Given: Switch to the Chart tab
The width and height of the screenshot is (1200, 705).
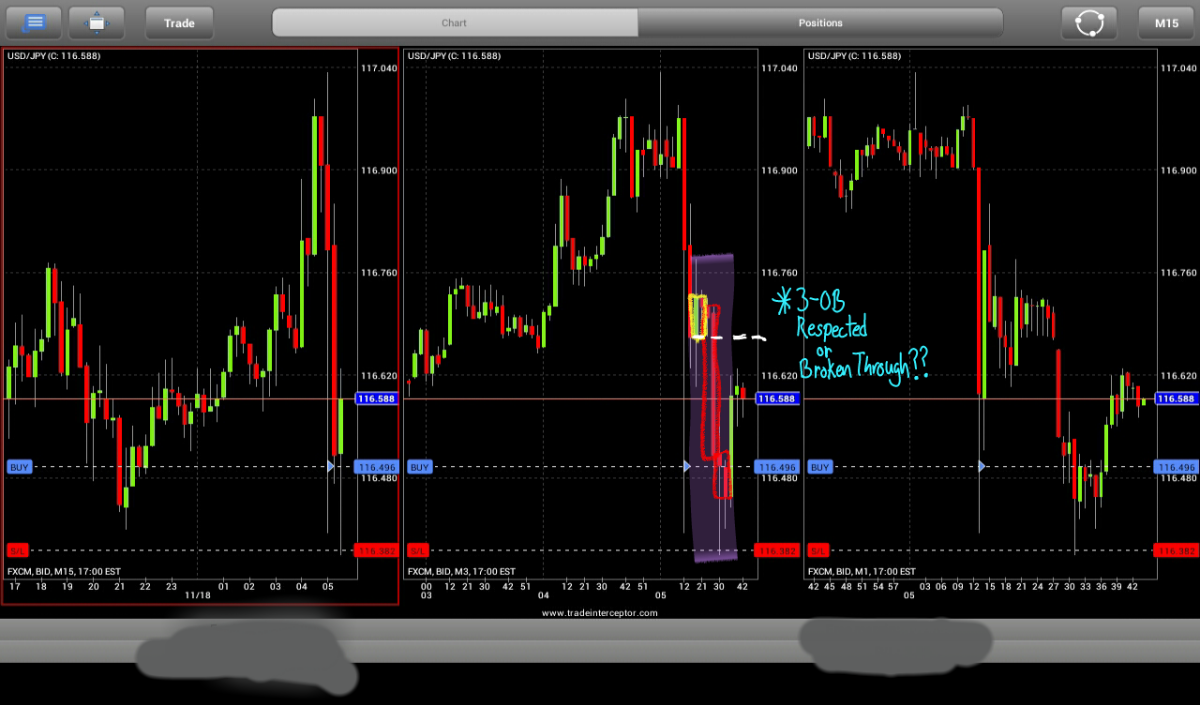Looking at the screenshot, I should click(455, 22).
